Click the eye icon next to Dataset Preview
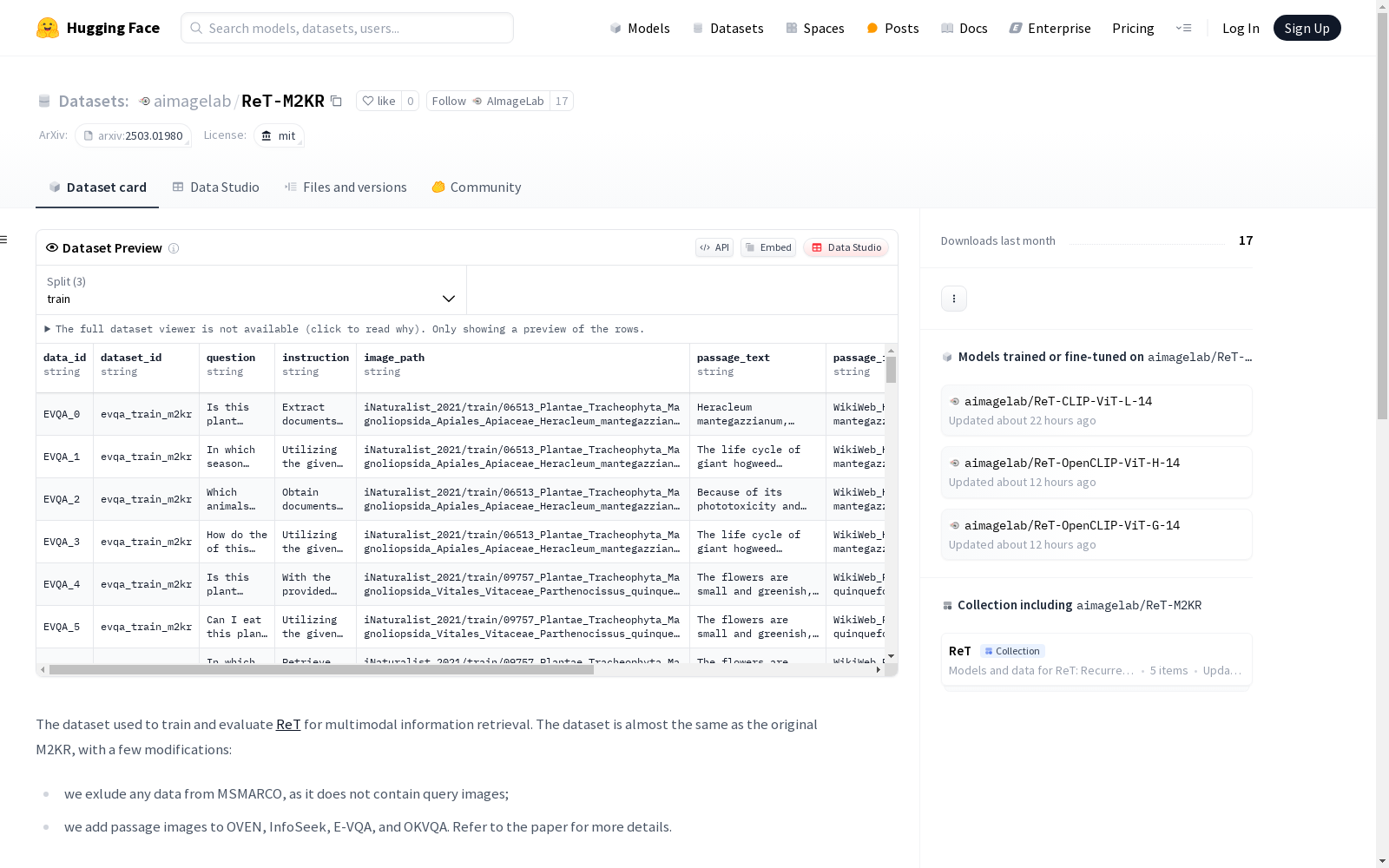 point(52,247)
